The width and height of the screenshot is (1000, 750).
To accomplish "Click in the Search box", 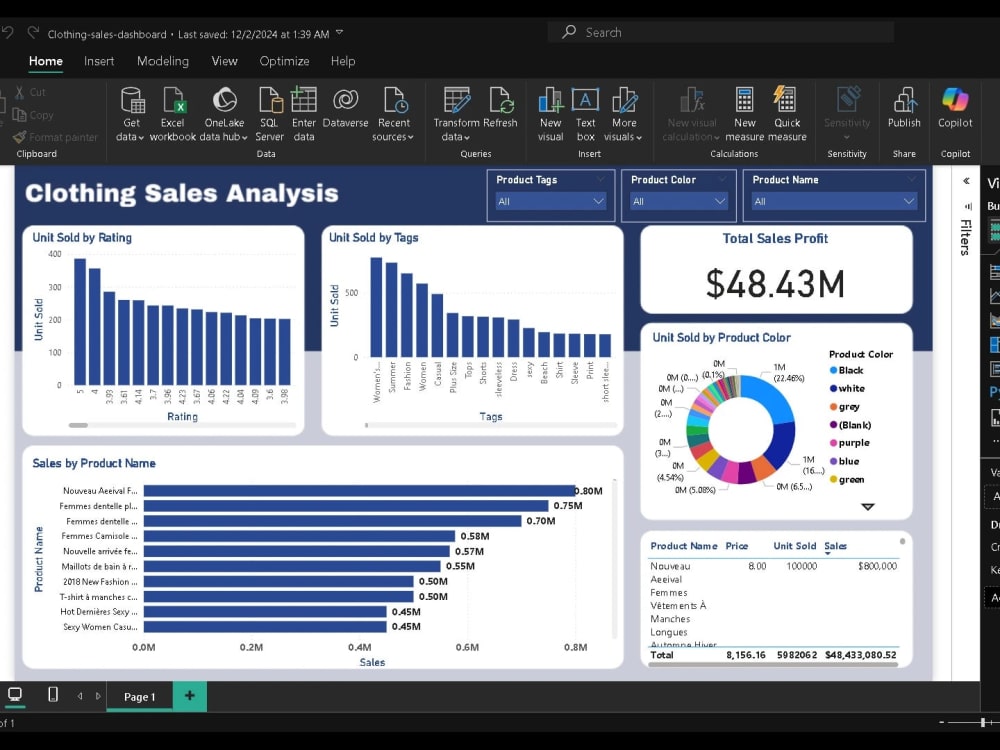I will 721,33.
